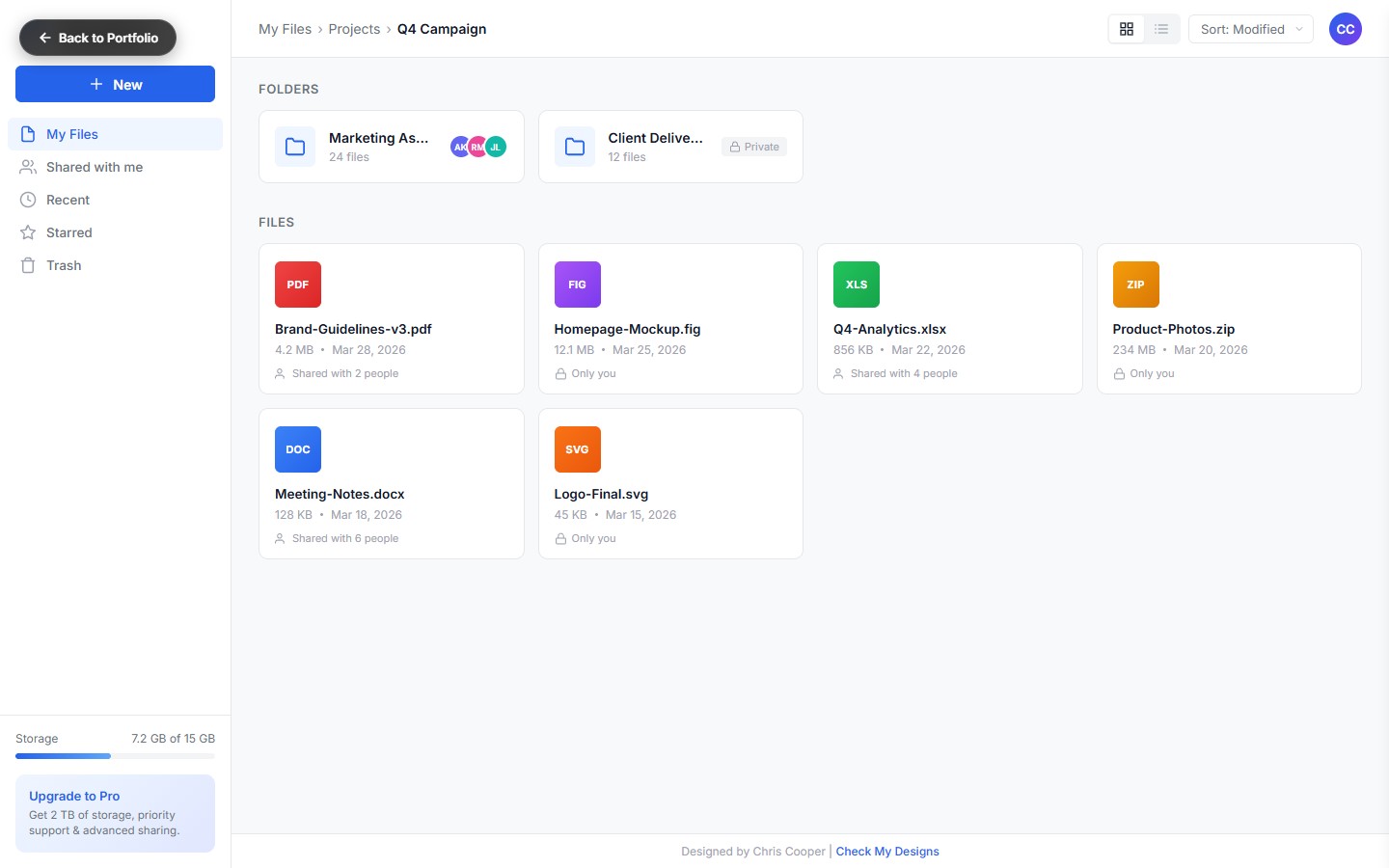Image resolution: width=1389 pixels, height=868 pixels.
Task: Open Logo-Final.svg file name
Action: click(x=601, y=494)
